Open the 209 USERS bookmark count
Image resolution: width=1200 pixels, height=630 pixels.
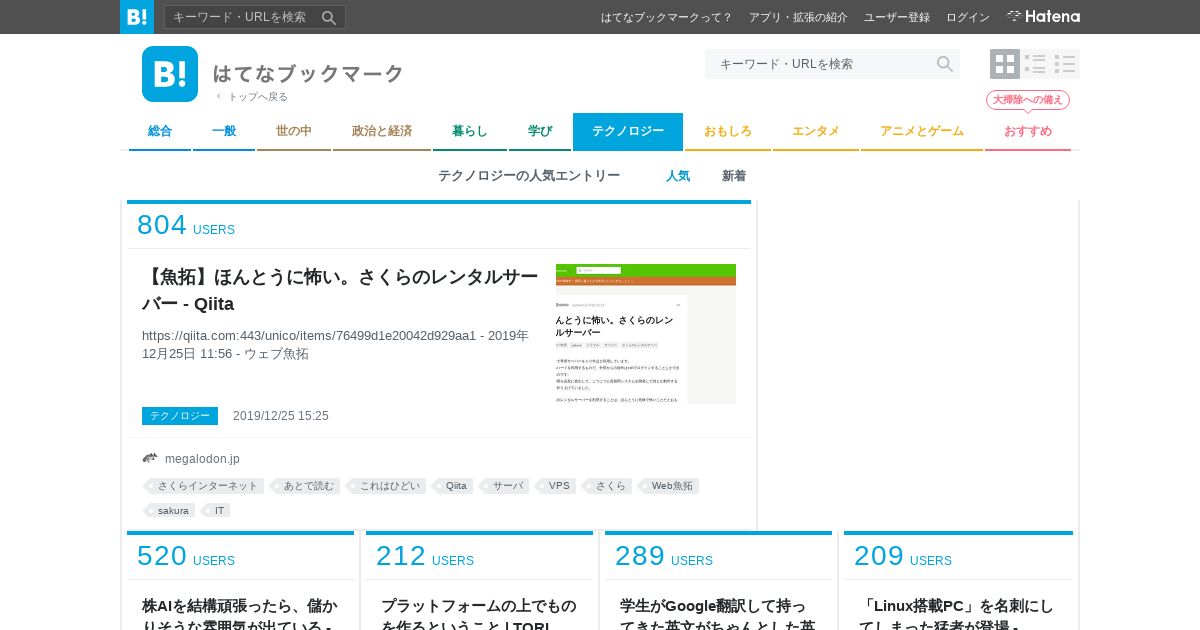coord(903,556)
